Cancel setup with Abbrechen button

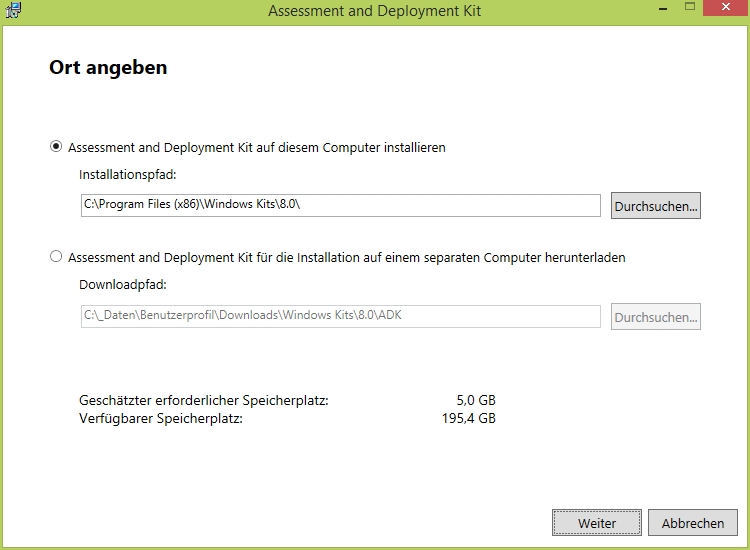point(693,523)
